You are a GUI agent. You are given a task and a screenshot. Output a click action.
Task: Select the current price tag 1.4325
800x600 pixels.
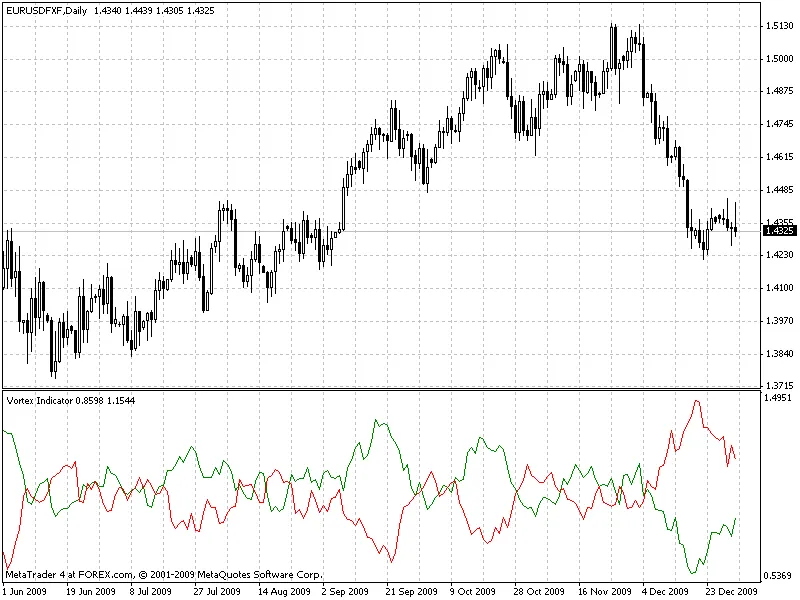click(x=778, y=231)
